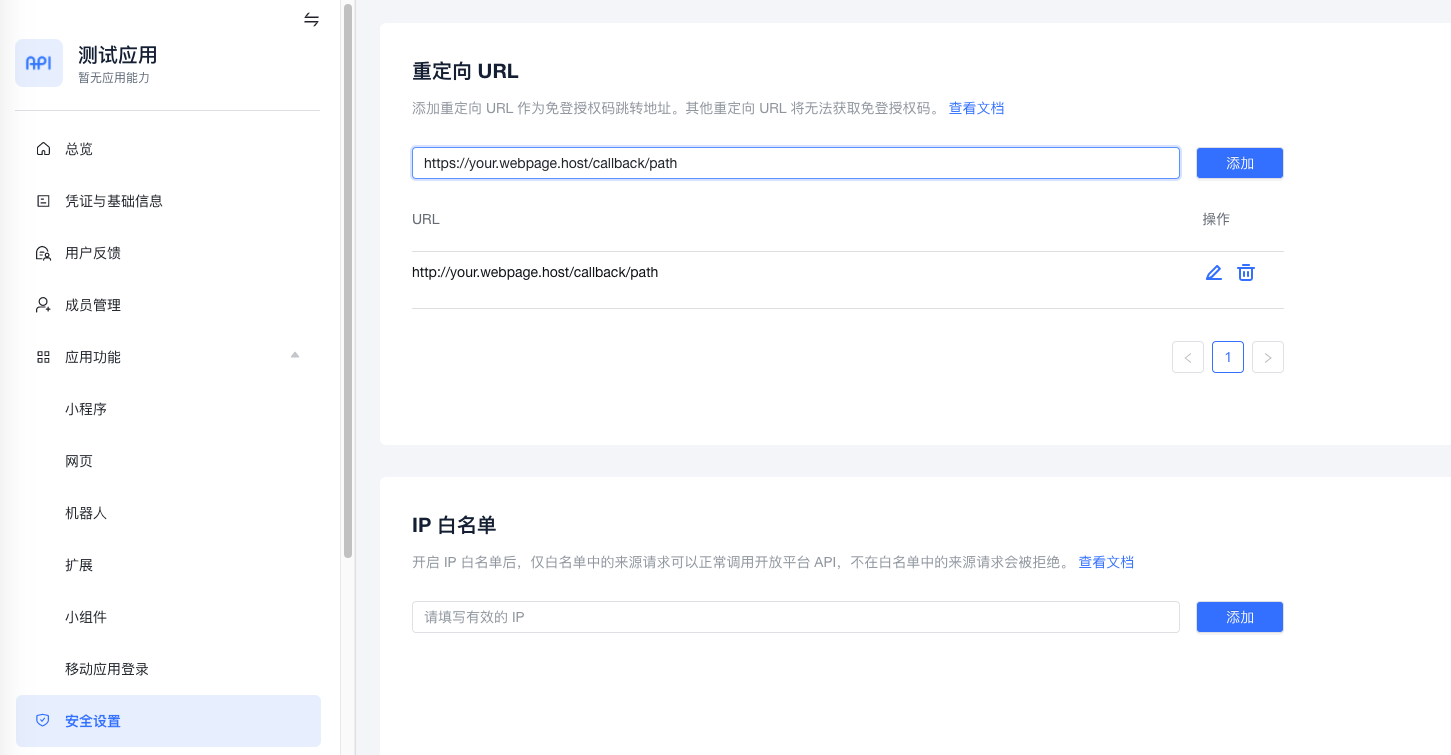Click the trash icon to delete the callback URL
This screenshot has height=755, width=1451.
[x=1245, y=272]
